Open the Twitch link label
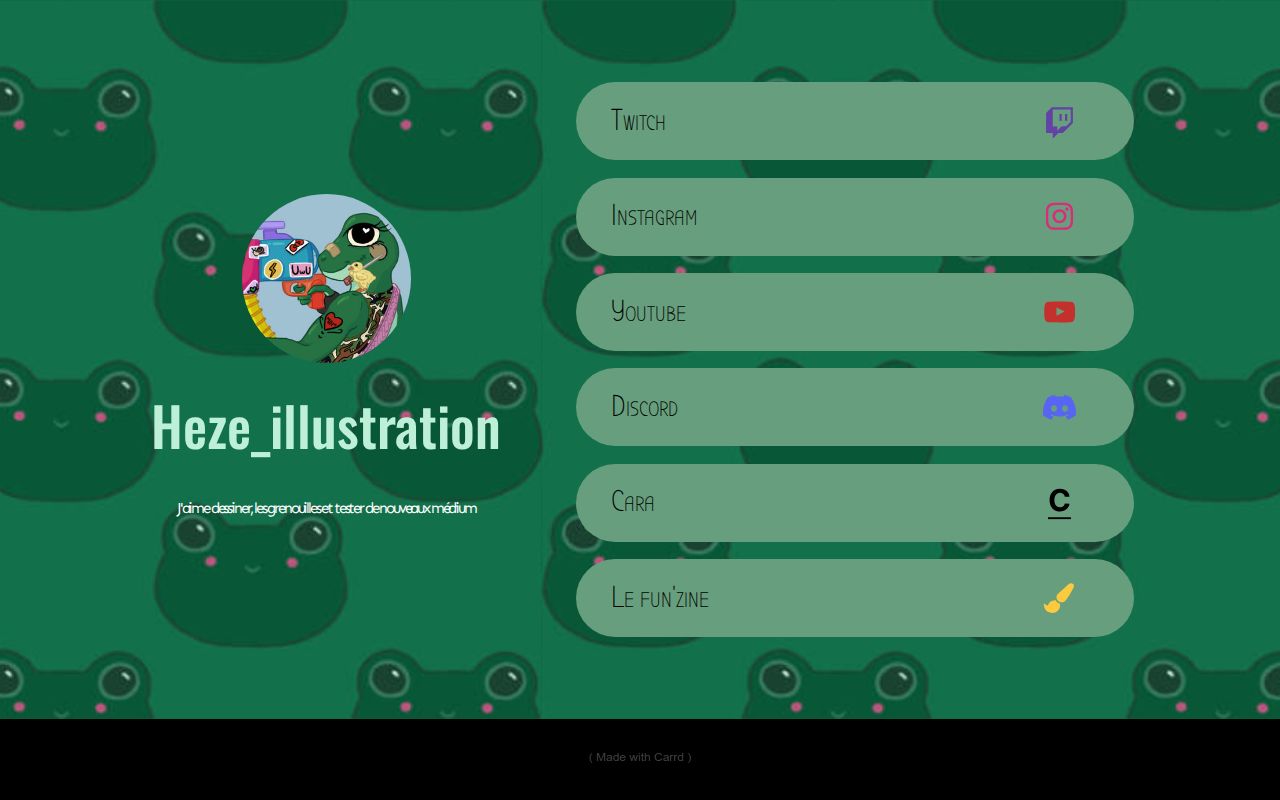This screenshot has width=1280, height=800. 638,121
